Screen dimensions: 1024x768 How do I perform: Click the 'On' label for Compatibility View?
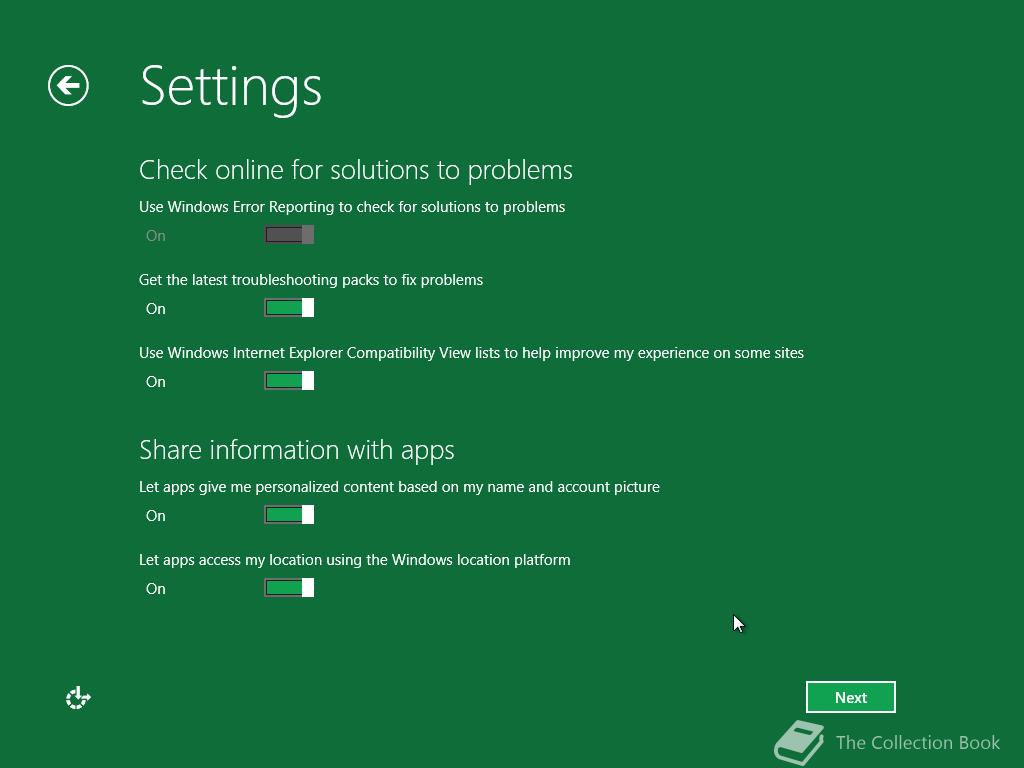(x=155, y=382)
